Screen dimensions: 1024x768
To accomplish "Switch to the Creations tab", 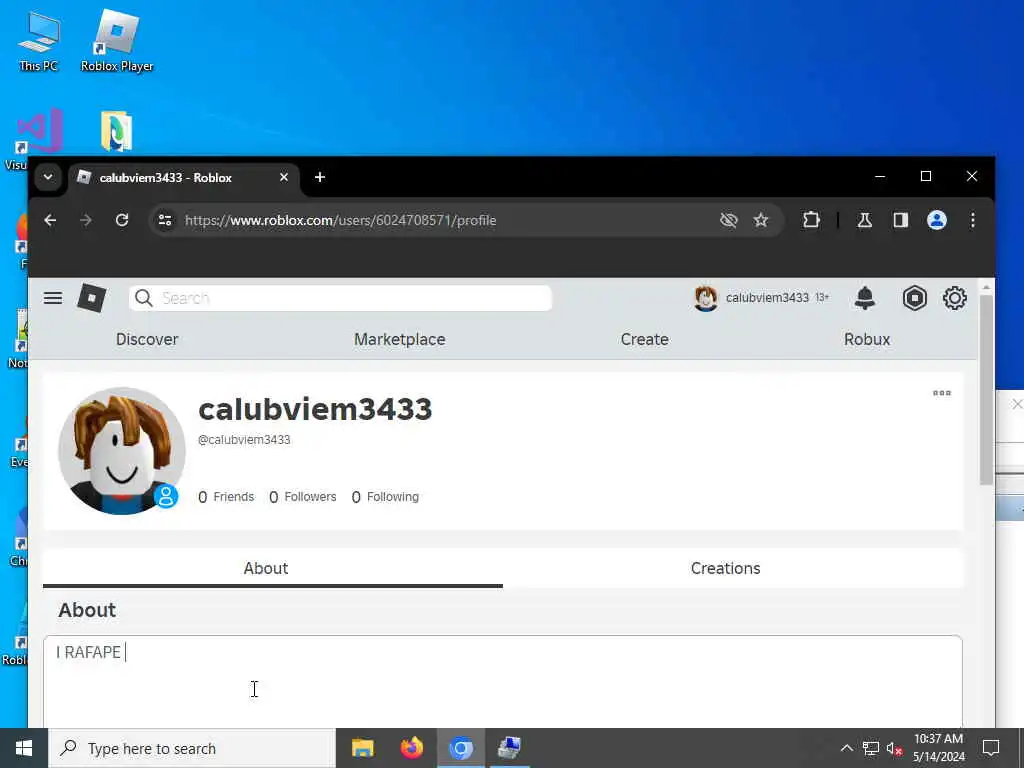I will pos(726,568).
